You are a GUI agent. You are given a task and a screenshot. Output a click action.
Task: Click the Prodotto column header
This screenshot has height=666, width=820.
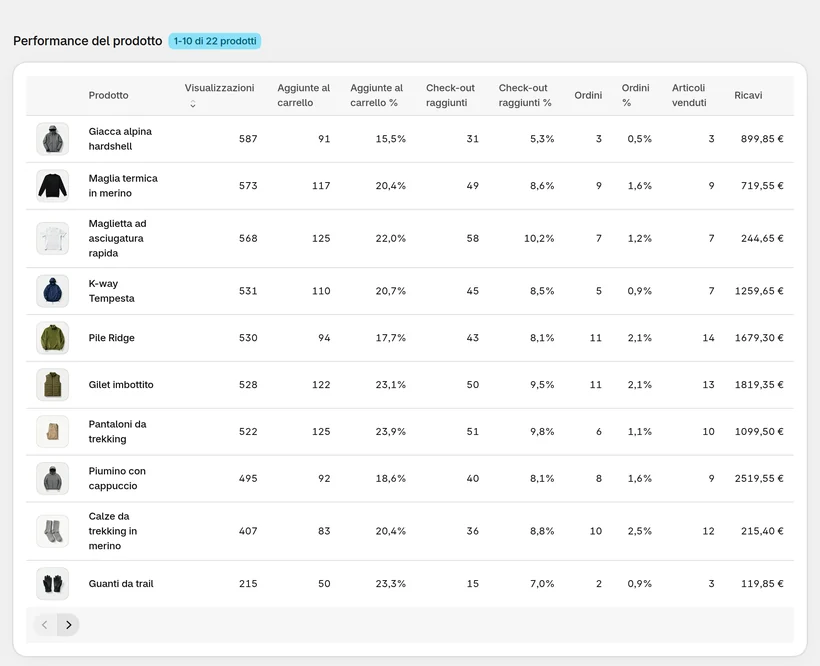tap(108, 95)
